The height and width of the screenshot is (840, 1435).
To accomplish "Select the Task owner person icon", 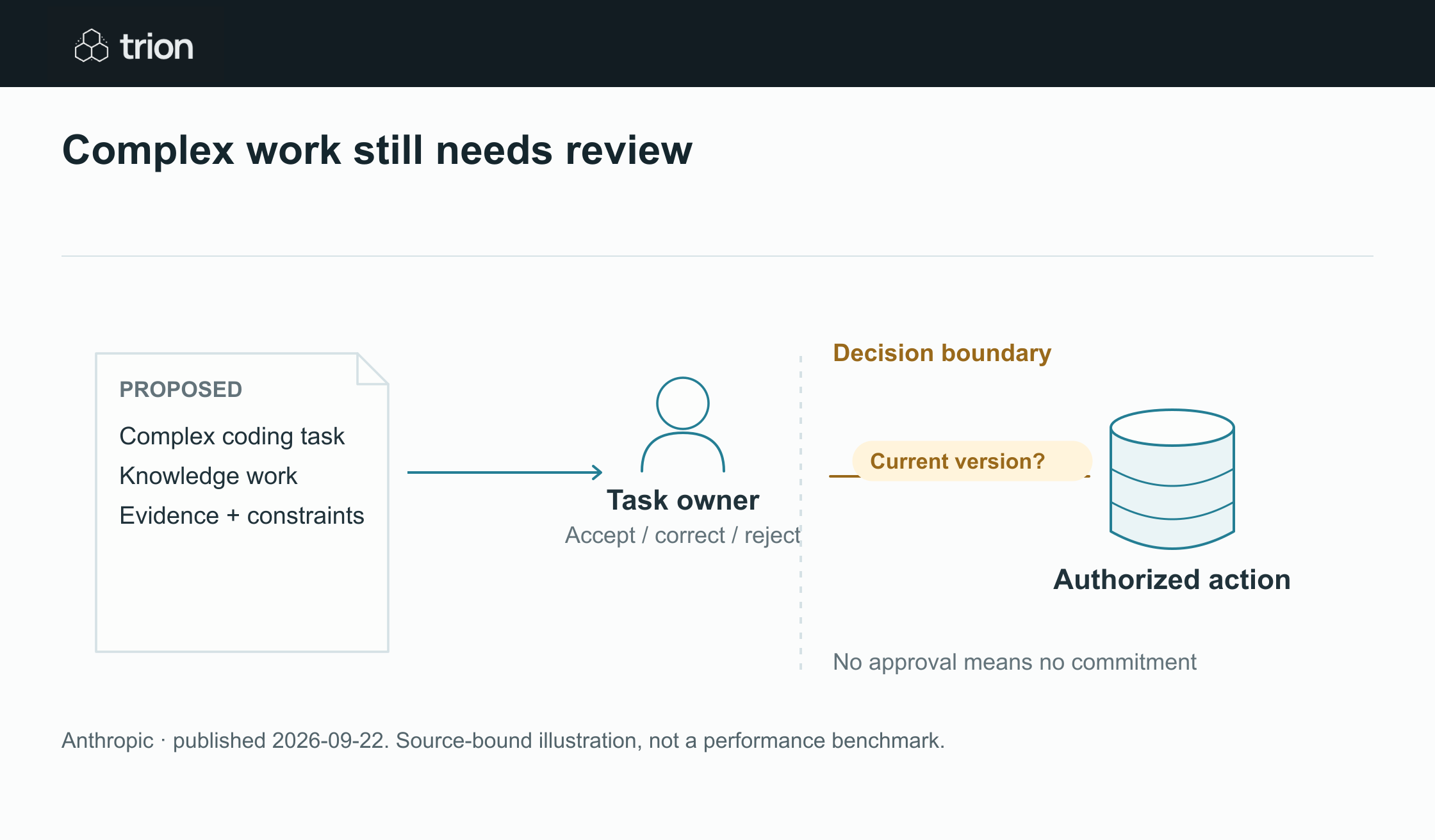I will click(x=683, y=424).
